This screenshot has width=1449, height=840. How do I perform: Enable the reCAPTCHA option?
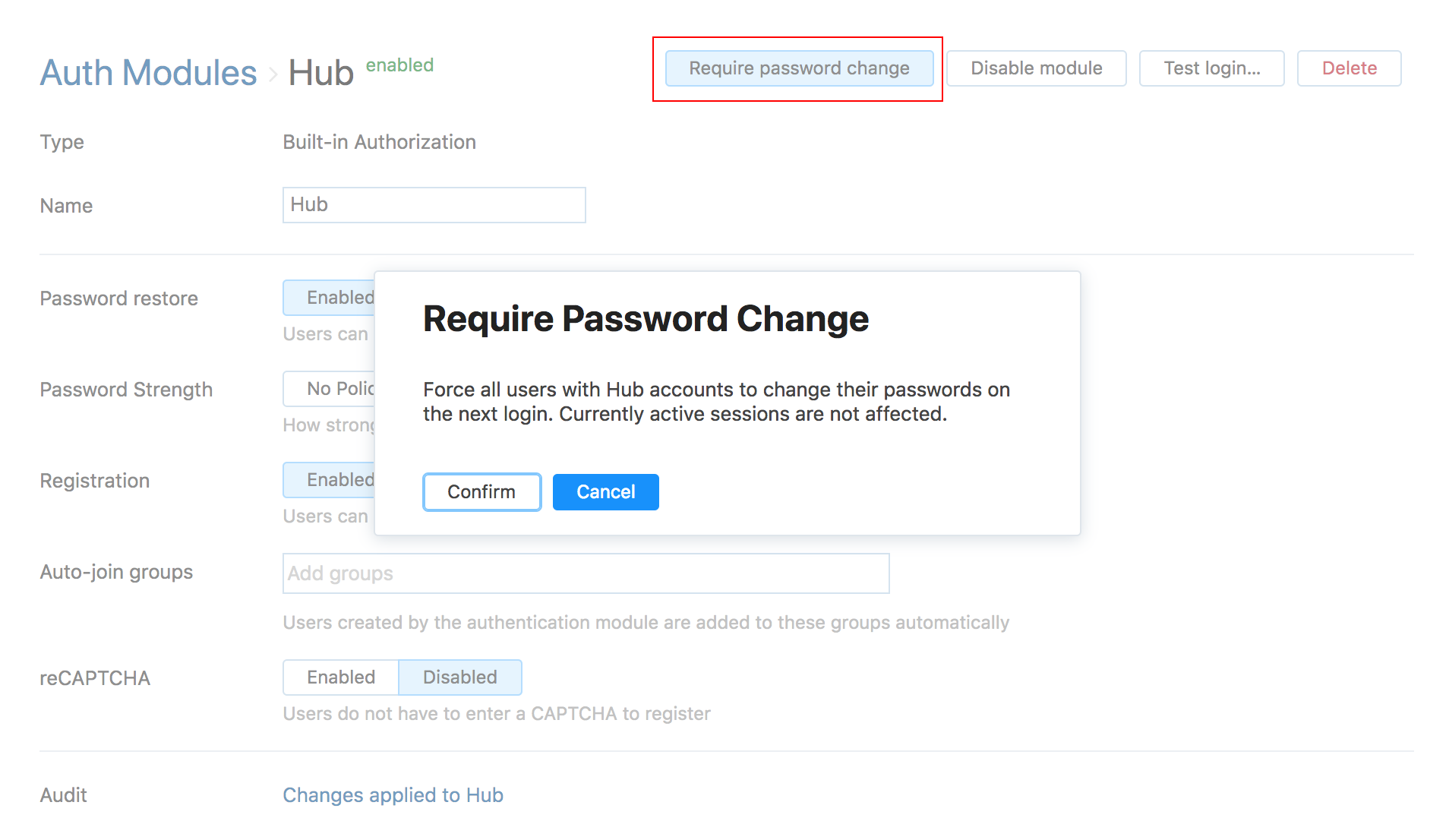click(341, 677)
